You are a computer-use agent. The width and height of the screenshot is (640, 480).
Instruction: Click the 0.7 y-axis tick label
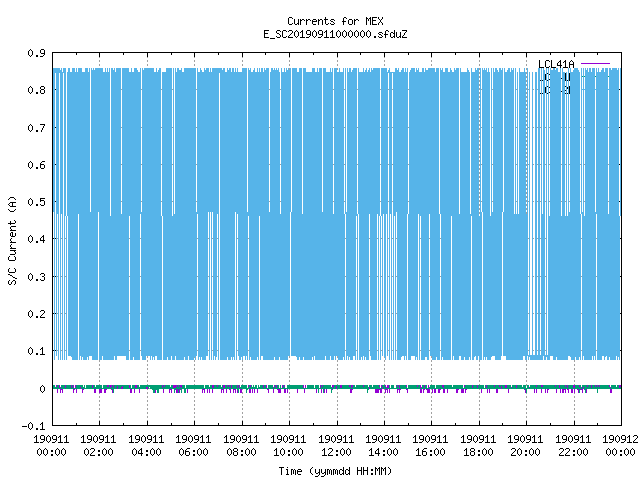(36, 128)
